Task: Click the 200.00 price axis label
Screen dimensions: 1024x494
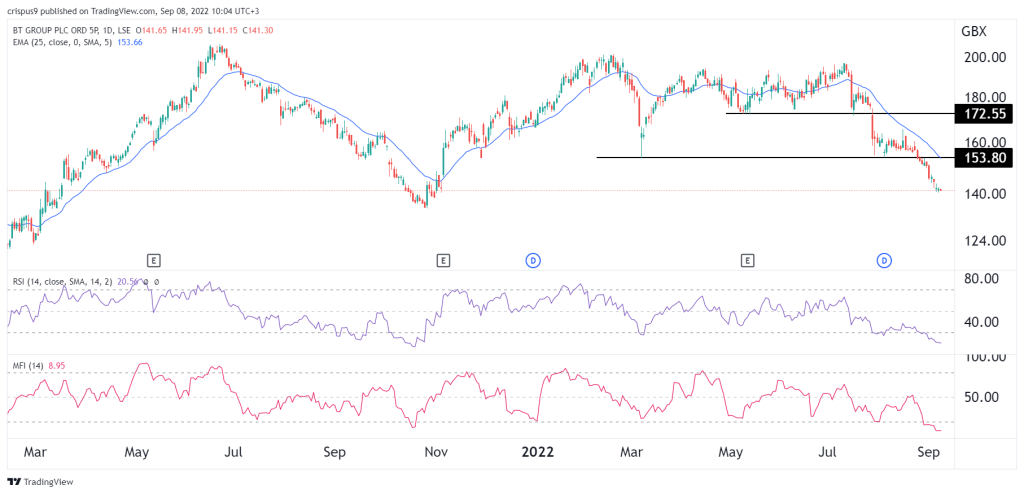Action: (x=984, y=58)
